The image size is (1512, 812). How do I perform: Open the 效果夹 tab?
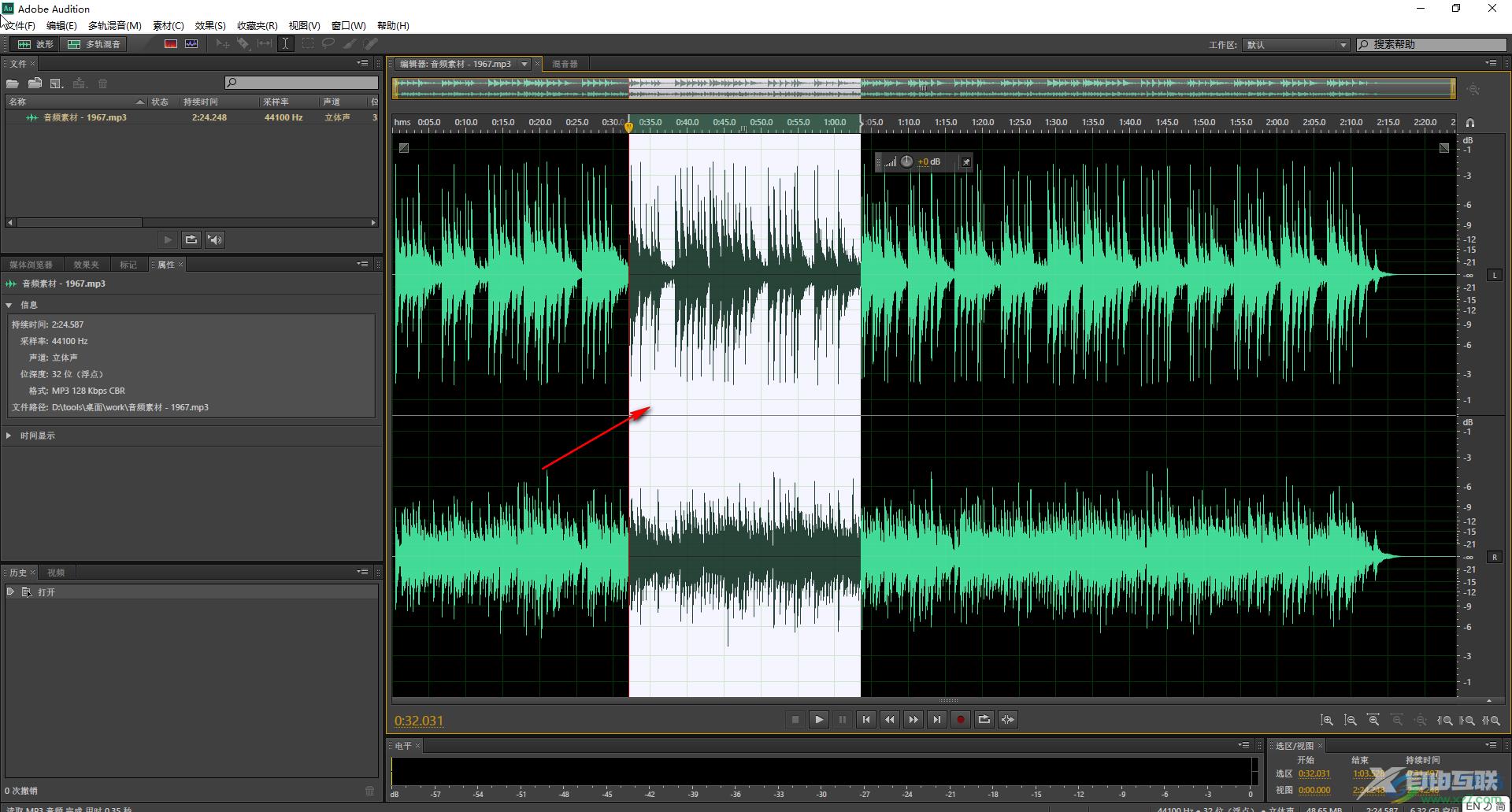coord(86,265)
